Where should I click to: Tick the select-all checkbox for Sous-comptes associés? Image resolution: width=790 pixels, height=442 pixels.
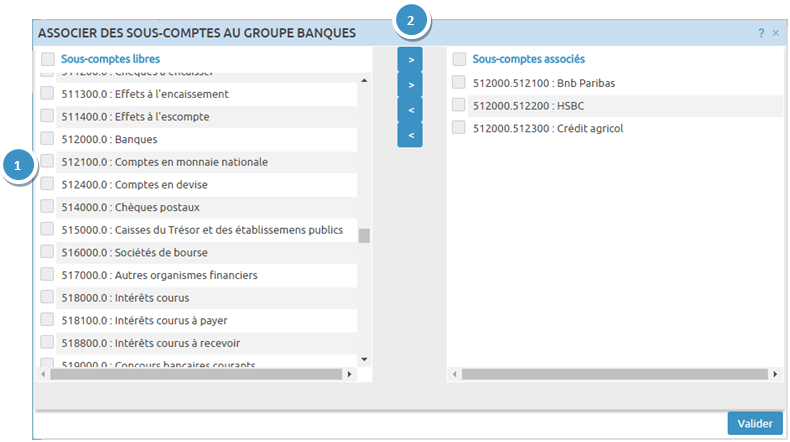pyautogui.click(x=459, y=59)
